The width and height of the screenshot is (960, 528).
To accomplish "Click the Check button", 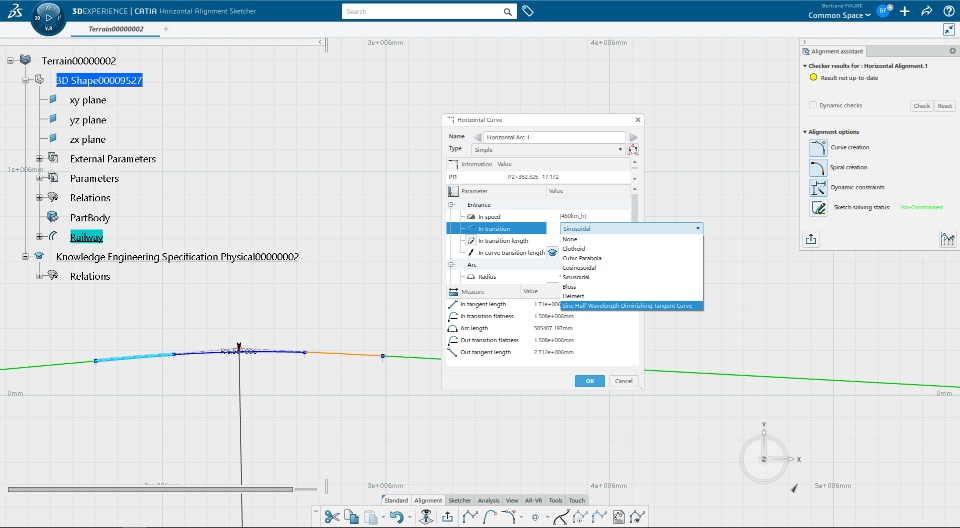I will point(921,106).
